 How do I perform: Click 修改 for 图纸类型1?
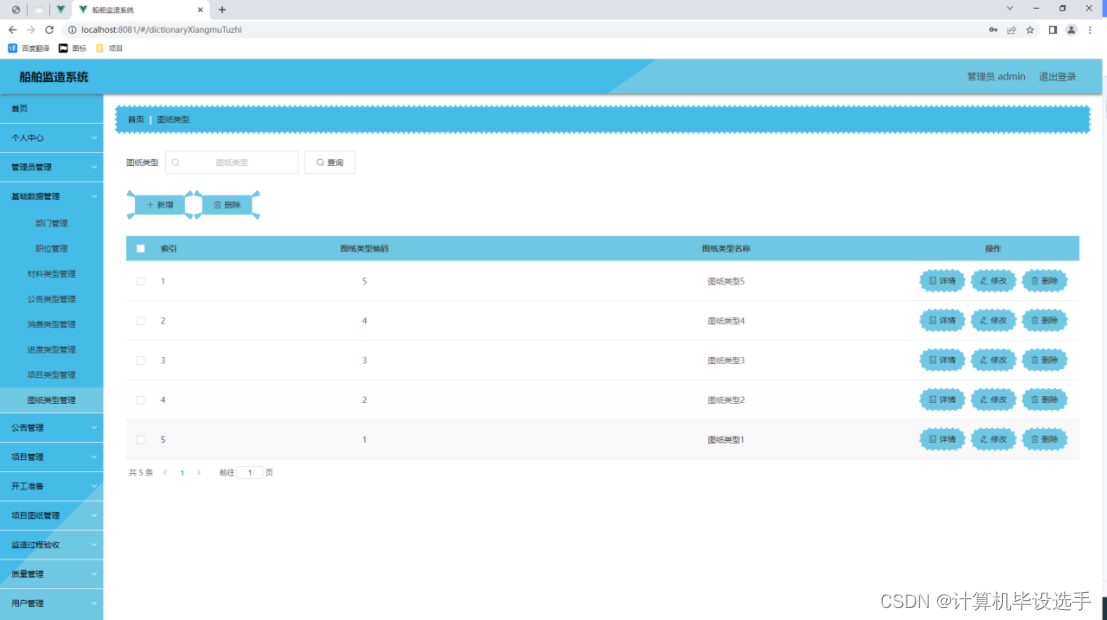(x=993, y=439)
